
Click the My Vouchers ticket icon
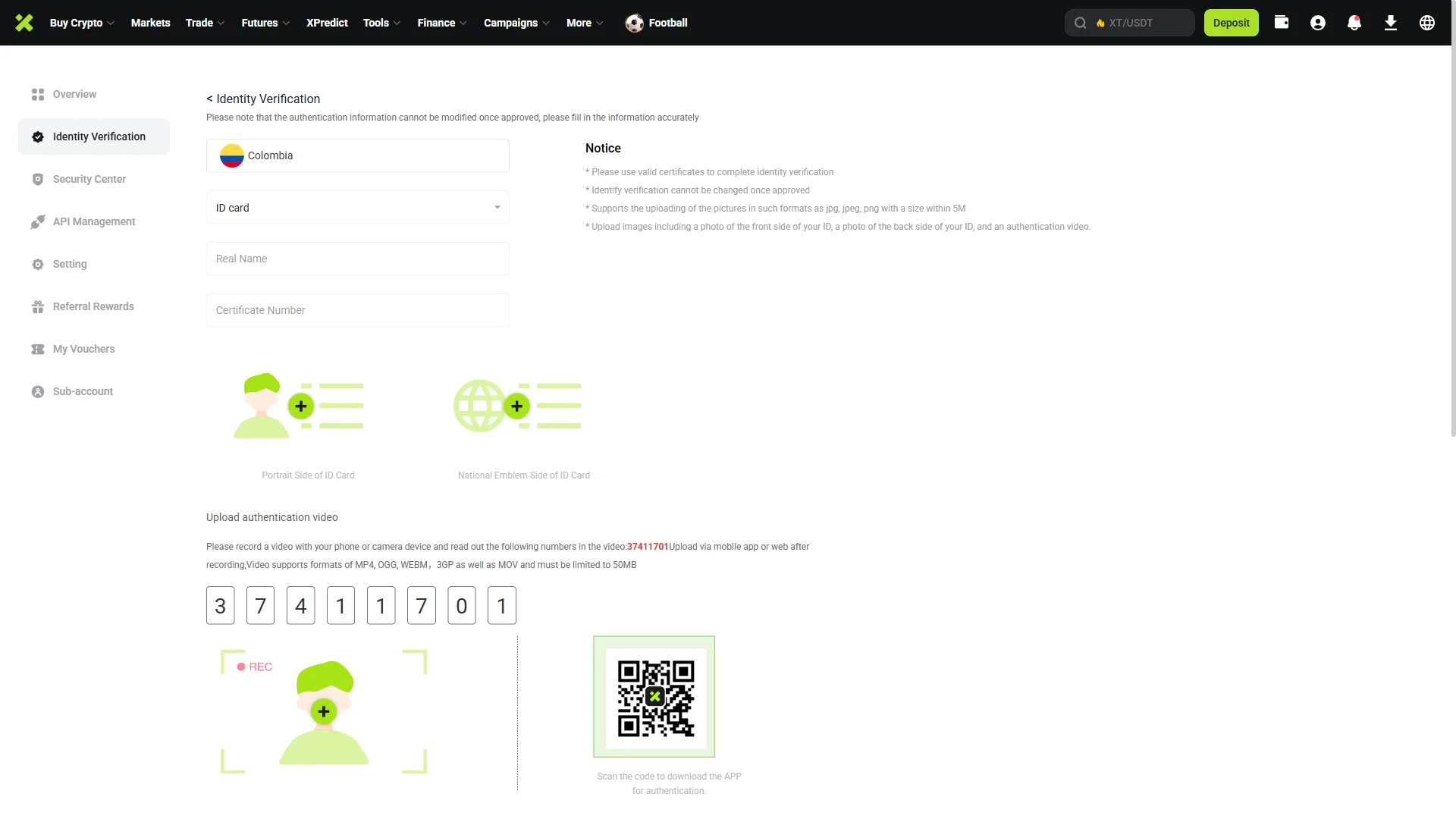[38, 349]
